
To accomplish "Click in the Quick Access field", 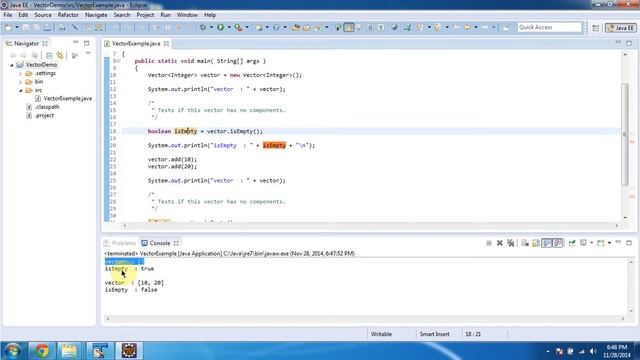I will pyautogui.click(x=549, y=27).
